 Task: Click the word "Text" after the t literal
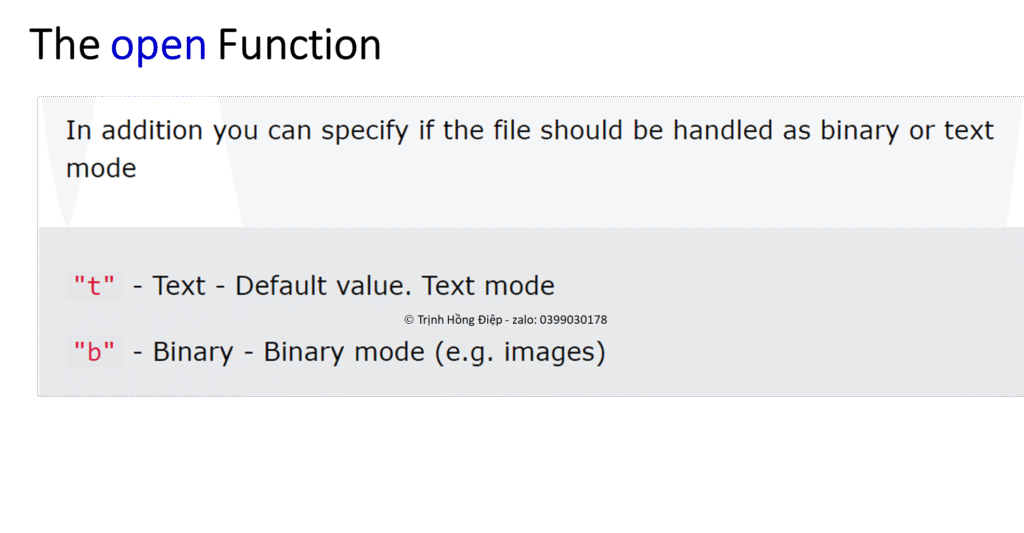pos(179,286)
